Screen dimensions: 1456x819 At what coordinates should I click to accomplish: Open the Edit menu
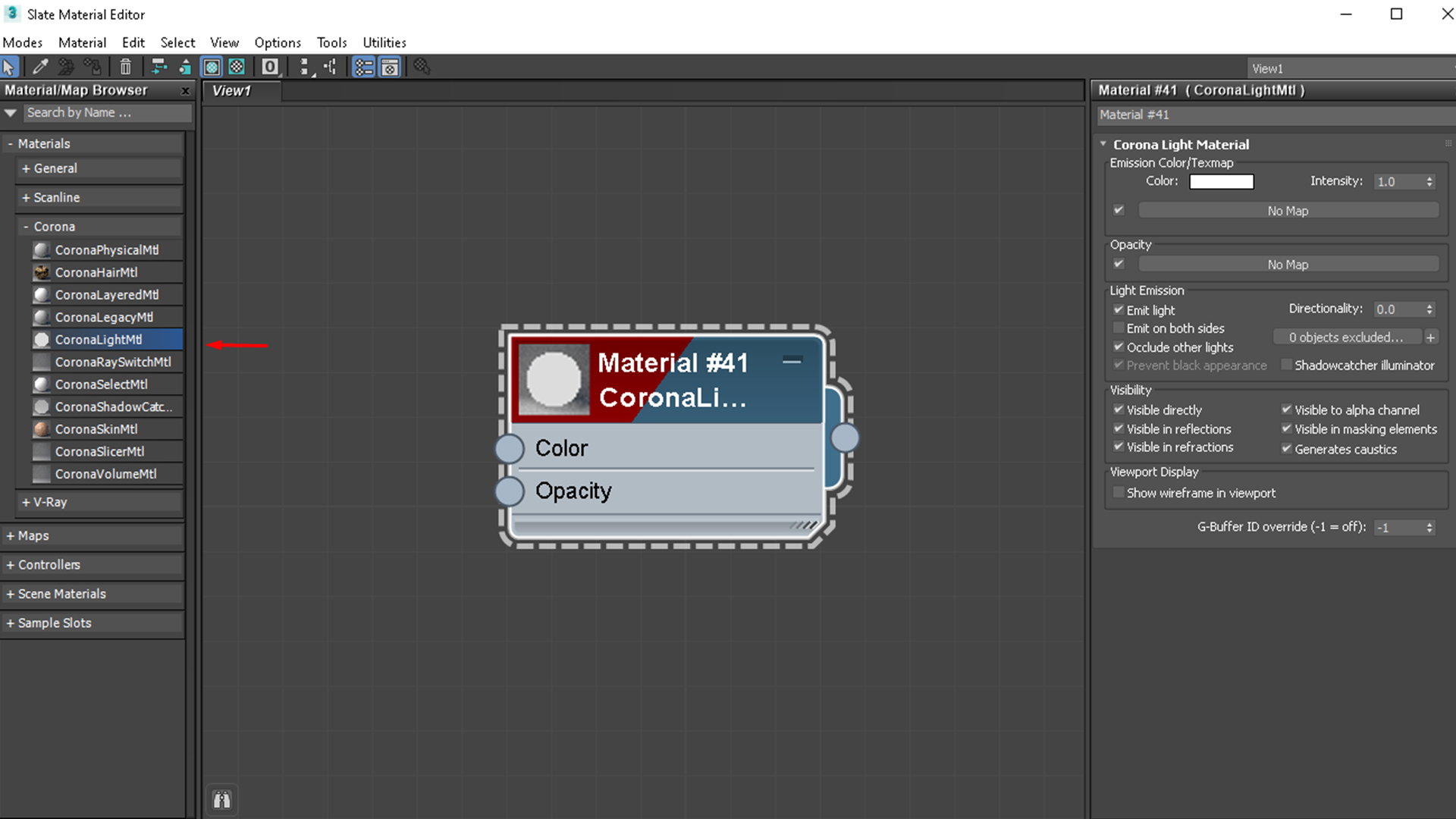(x=133, y=42)
